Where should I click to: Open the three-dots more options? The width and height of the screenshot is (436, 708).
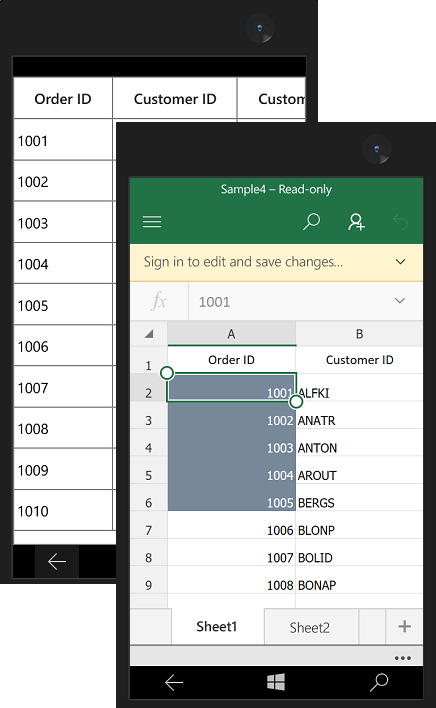(x=403, y=658)
